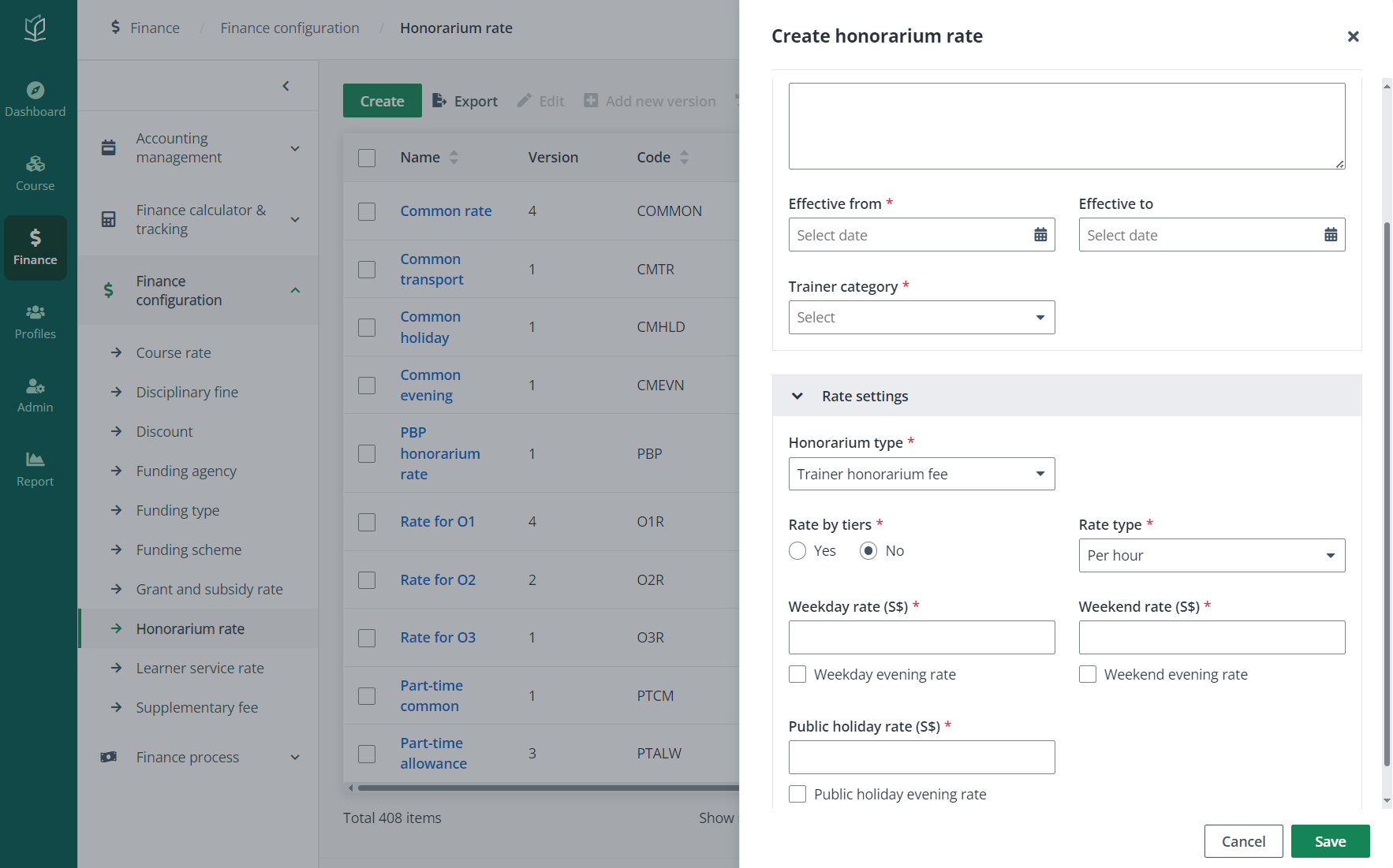The width and height of the screenshot is (1393, 868).
Task: Click the Finance calculator icon
Action: coord(109,219)
